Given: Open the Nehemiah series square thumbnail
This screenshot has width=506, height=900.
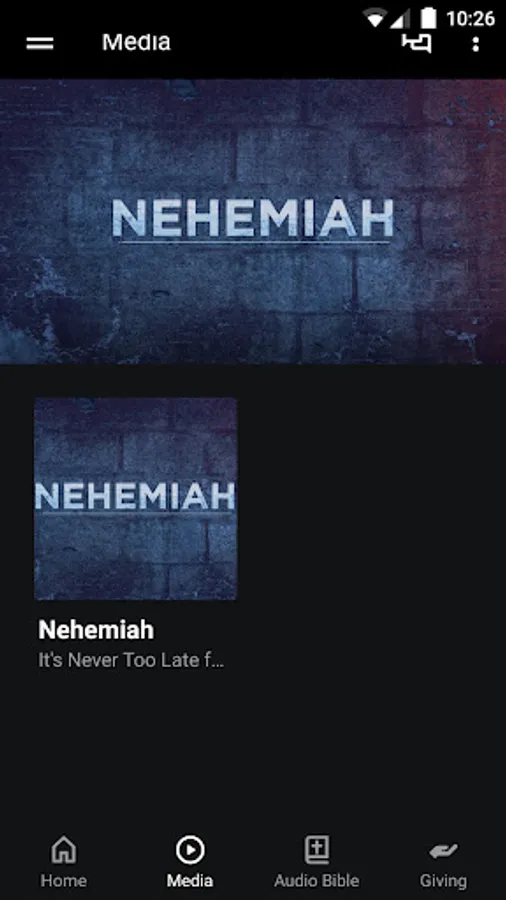Looking at the screenshot, I should (135, 499).
